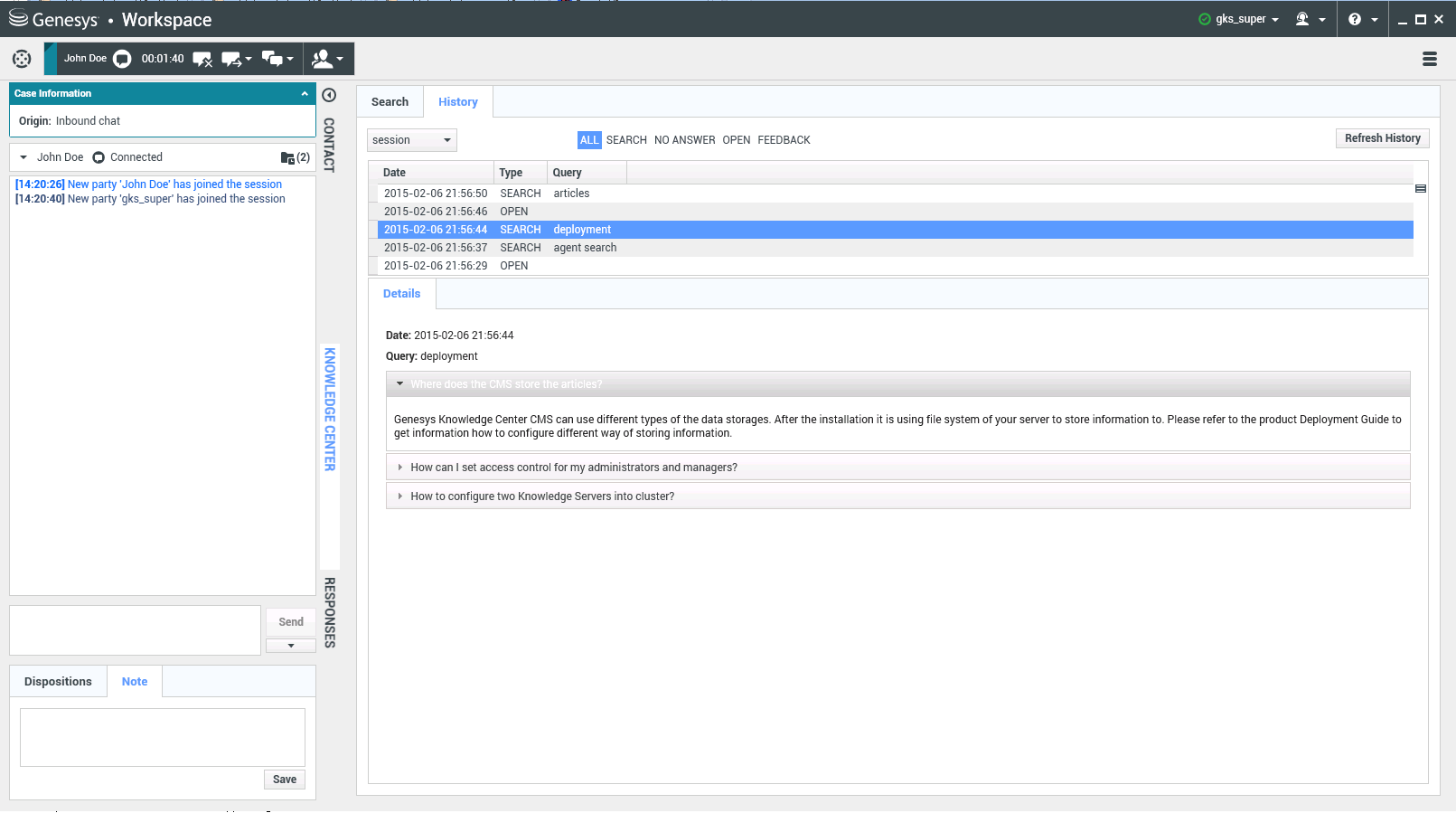Select the ALL history filter
The image size is (1456, 813).
589,140
